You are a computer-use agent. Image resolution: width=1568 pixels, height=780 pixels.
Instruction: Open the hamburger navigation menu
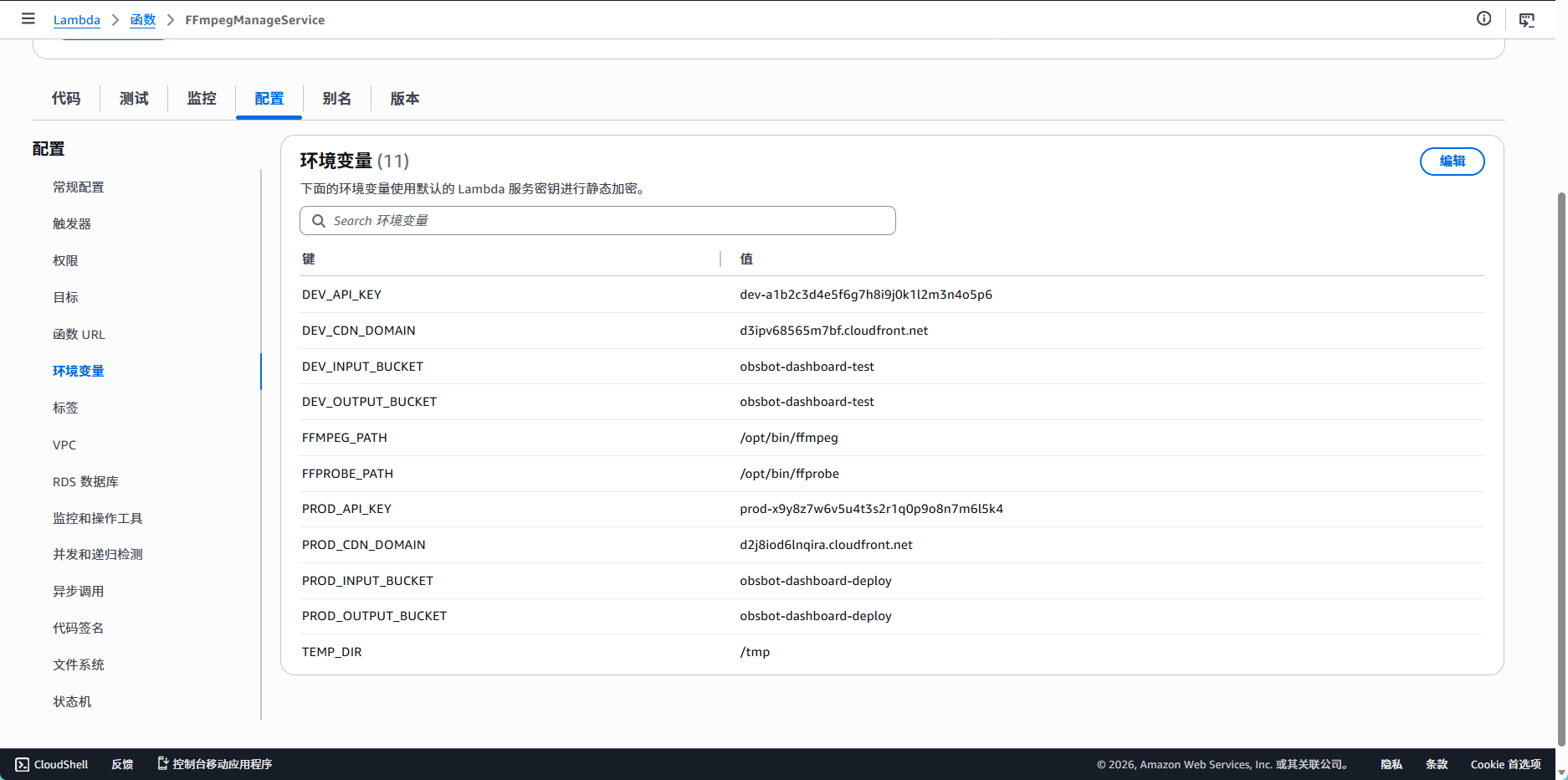28,18
